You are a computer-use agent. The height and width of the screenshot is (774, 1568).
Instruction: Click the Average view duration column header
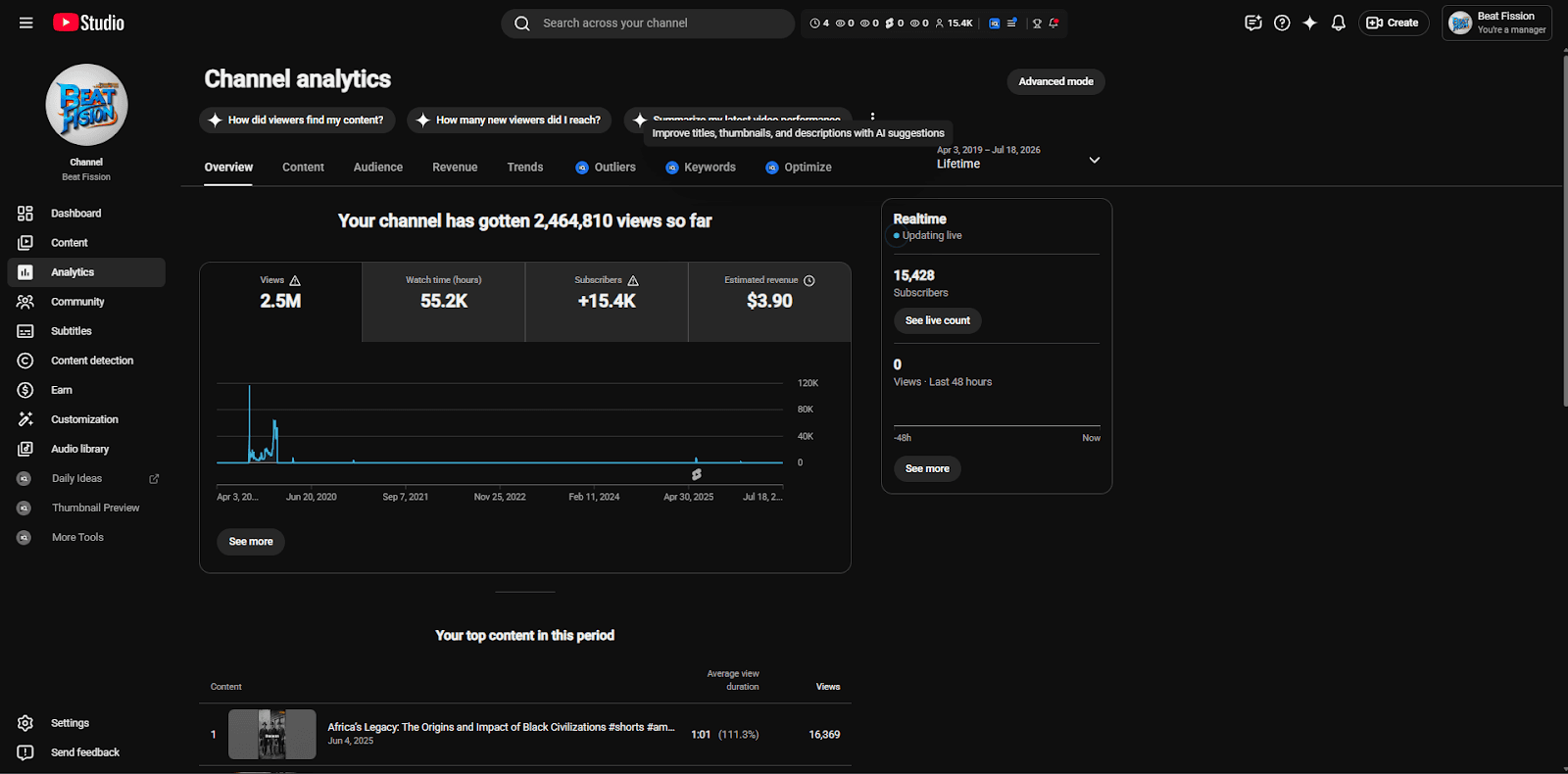(x=733, y=680)
